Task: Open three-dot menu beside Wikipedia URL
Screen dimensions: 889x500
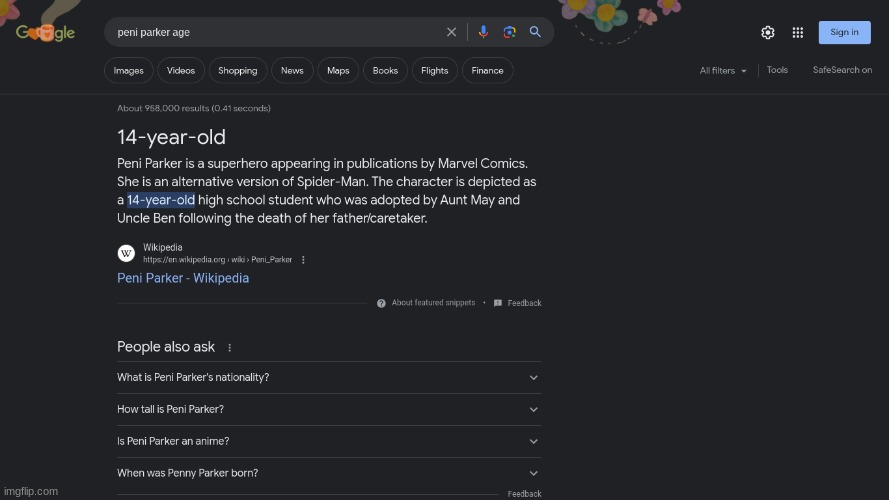Action: 303,260
